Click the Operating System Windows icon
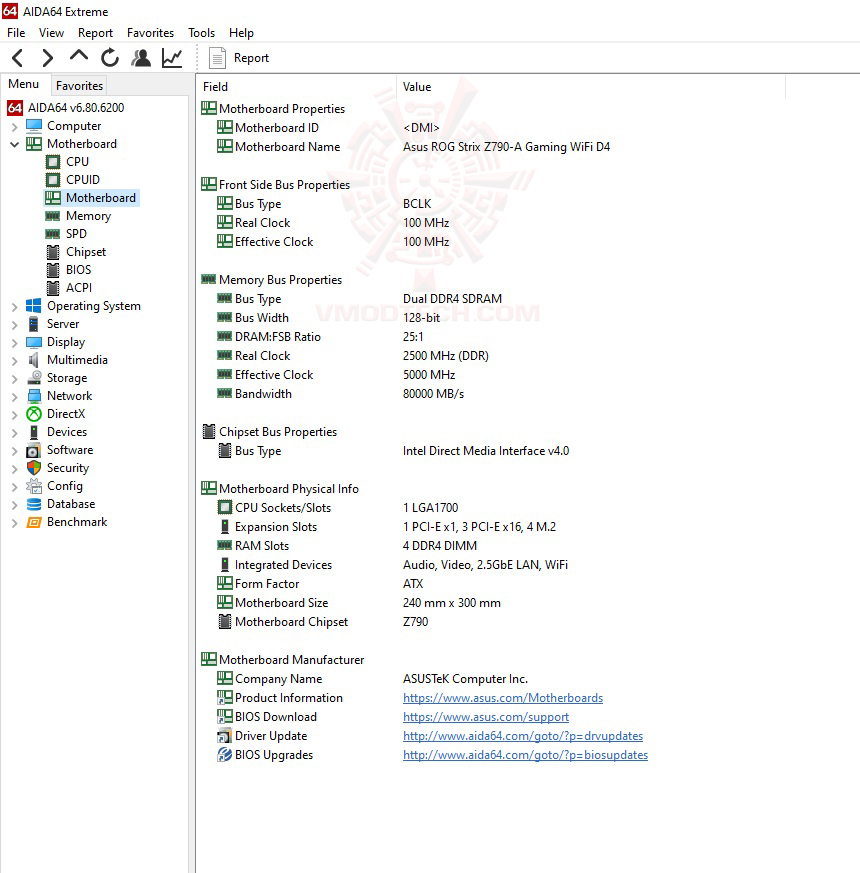 point(33,306)
